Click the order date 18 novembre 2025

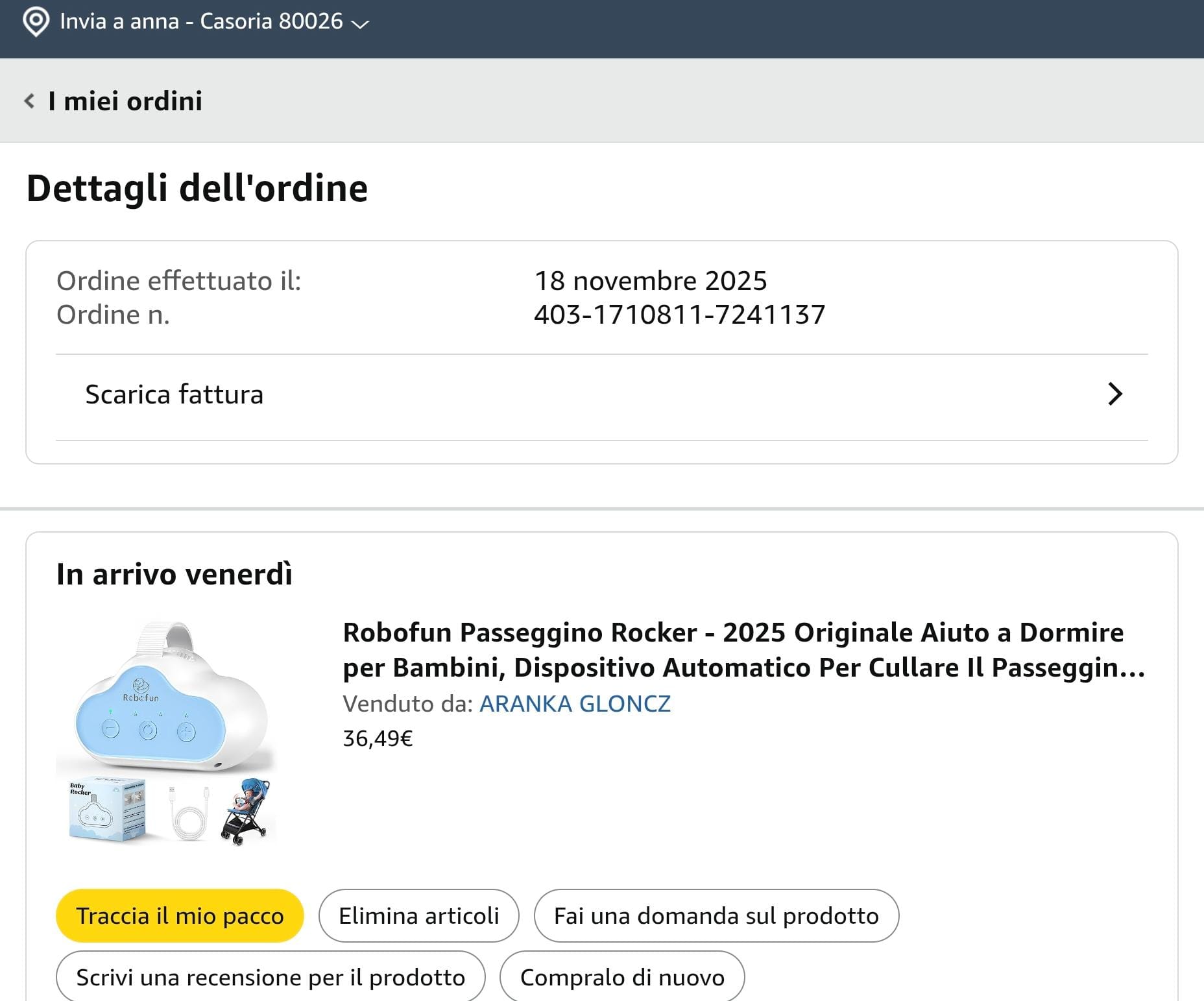pos(650,281)
